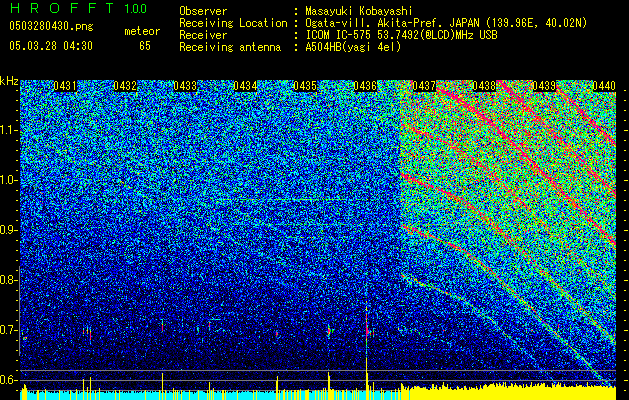Select the filename 0503280430.png
The image size is (629, 400).
[51, 27]
